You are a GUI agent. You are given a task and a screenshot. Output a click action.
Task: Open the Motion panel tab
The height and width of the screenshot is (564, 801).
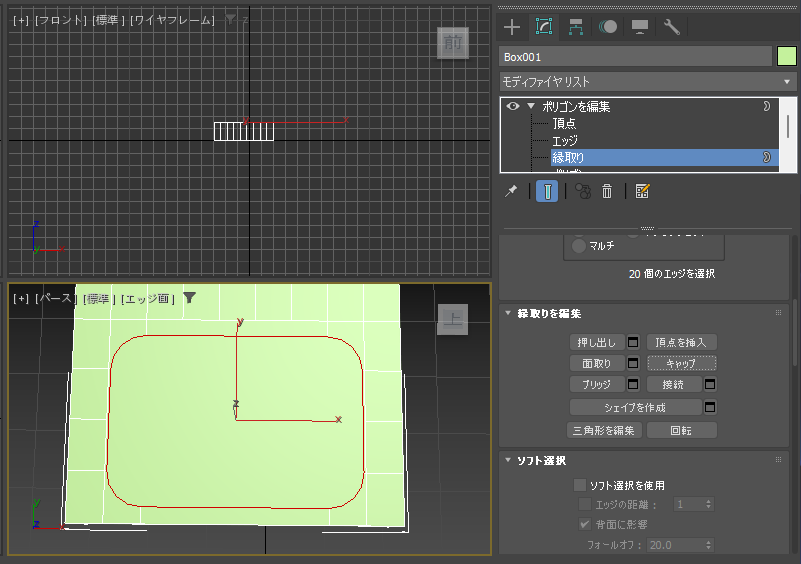click(608, 27)
